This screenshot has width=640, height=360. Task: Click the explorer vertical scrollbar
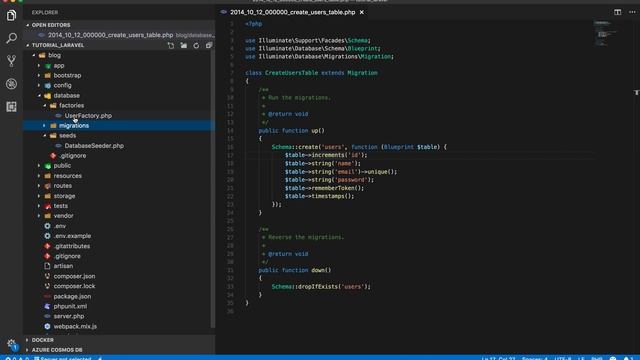point(213,188)
